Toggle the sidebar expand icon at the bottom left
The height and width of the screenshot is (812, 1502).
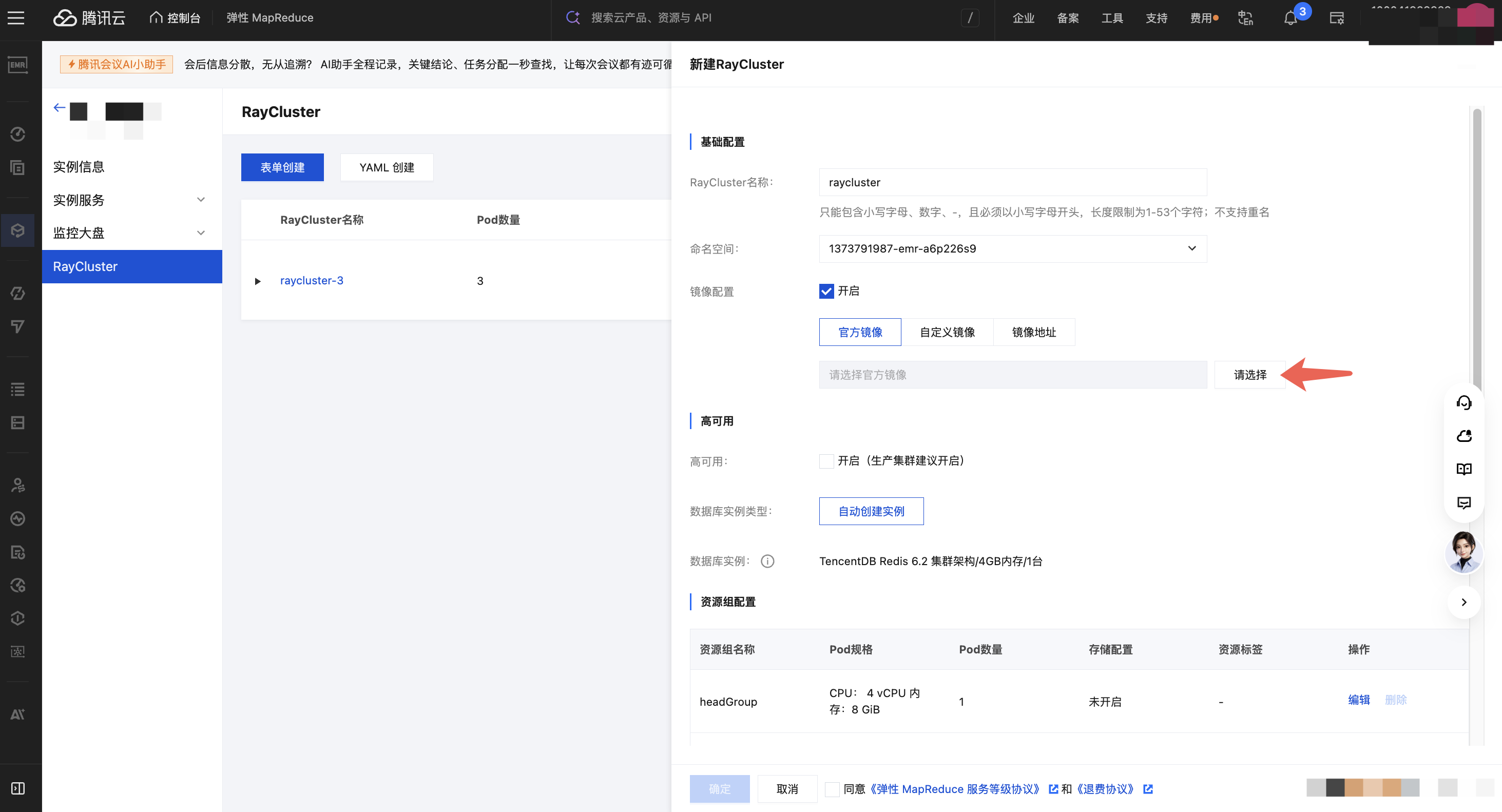pos(17,789)
